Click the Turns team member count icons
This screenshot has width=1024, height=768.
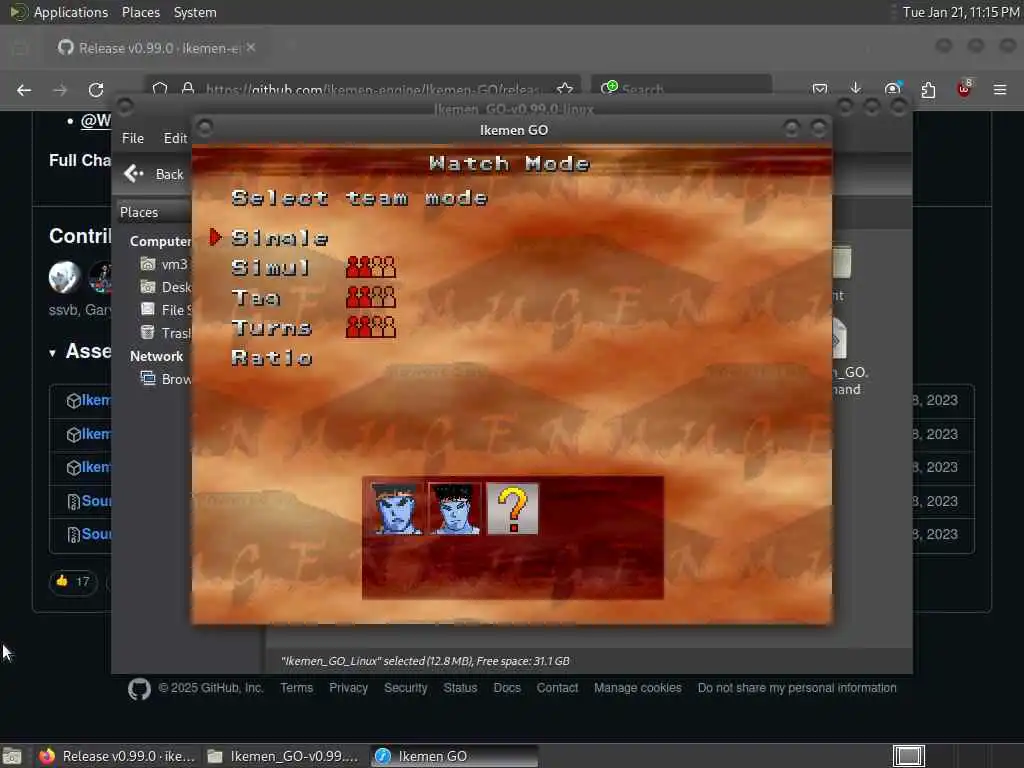click(x=370, y=327)
